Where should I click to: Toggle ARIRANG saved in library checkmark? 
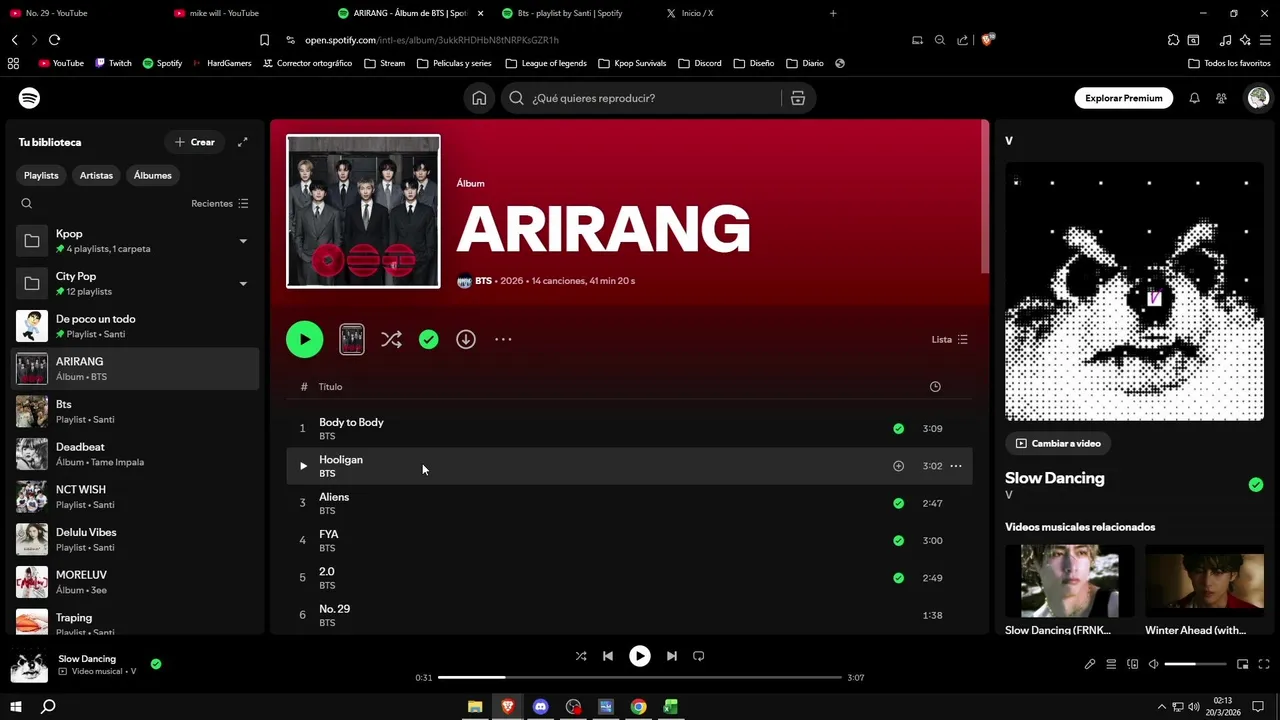click(428, 339)
